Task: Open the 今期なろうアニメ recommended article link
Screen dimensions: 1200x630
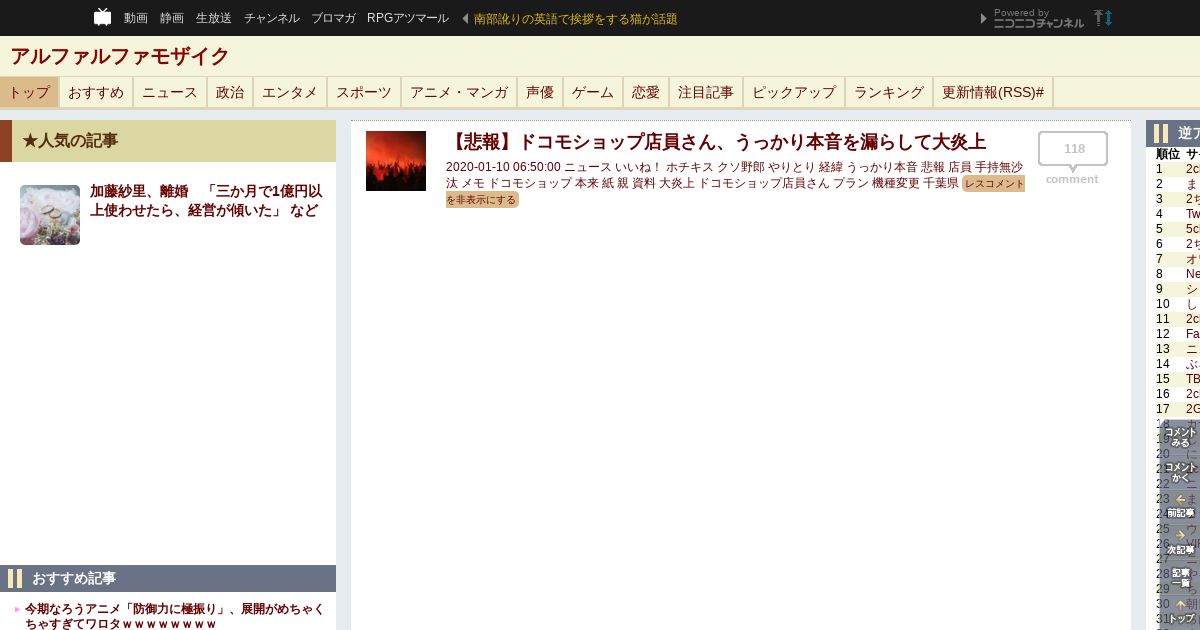Action: (x=175, y=616)
